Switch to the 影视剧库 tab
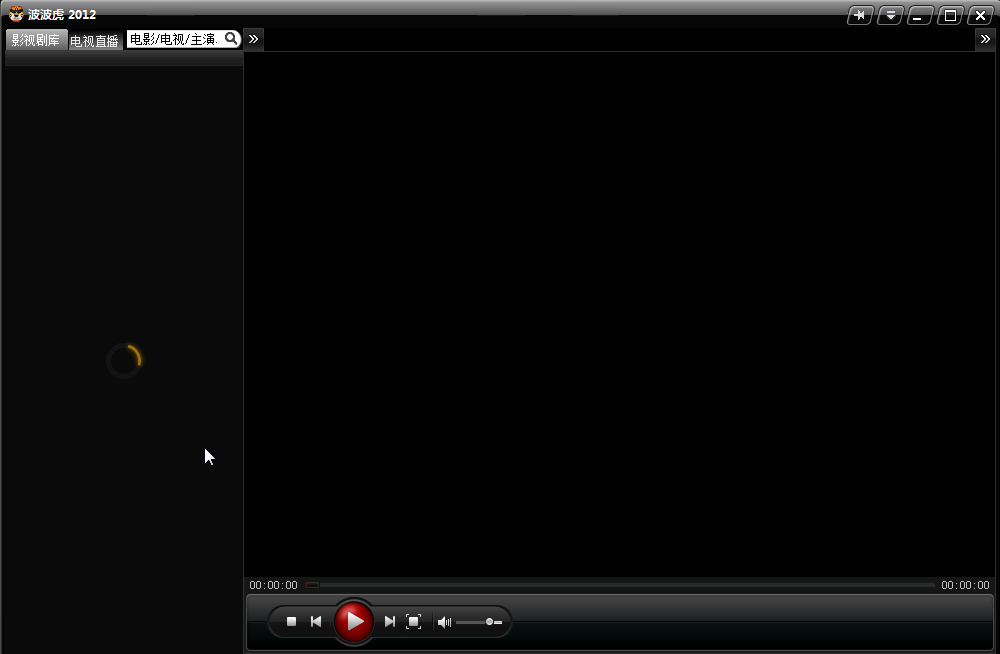1000x654 pixels. pos(36,41)
